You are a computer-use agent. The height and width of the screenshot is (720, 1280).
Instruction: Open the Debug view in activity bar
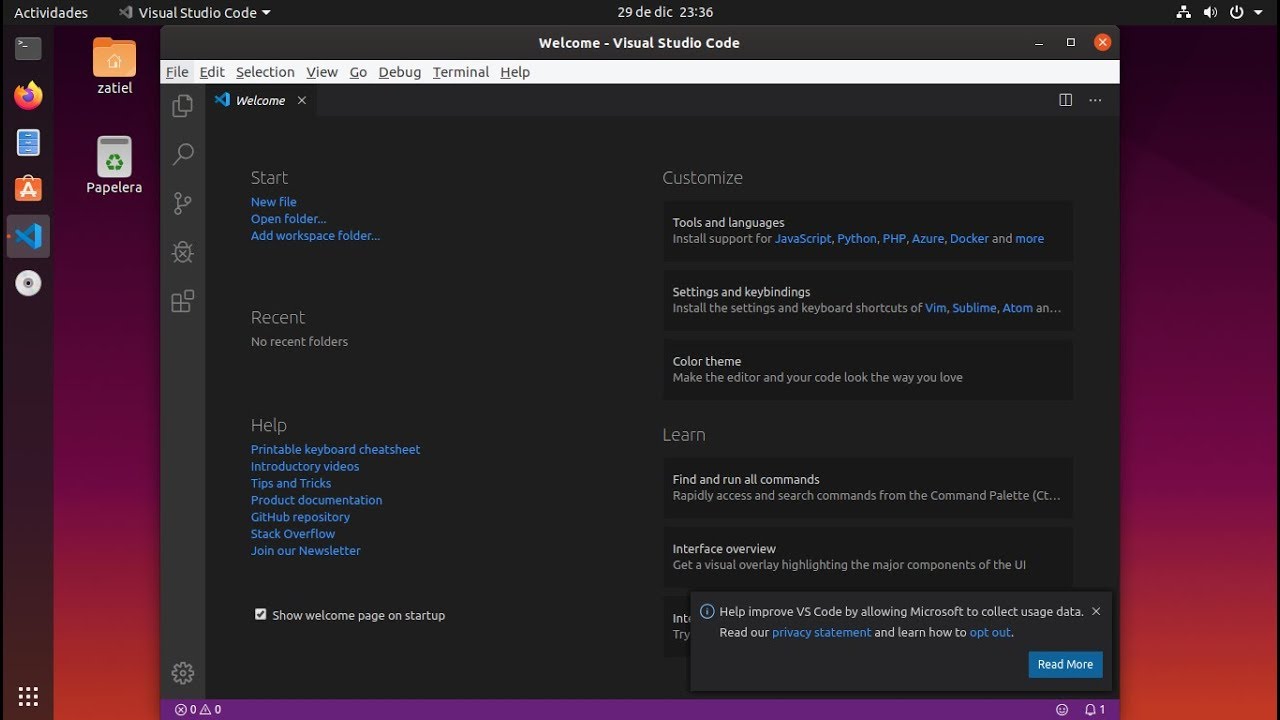182,252
